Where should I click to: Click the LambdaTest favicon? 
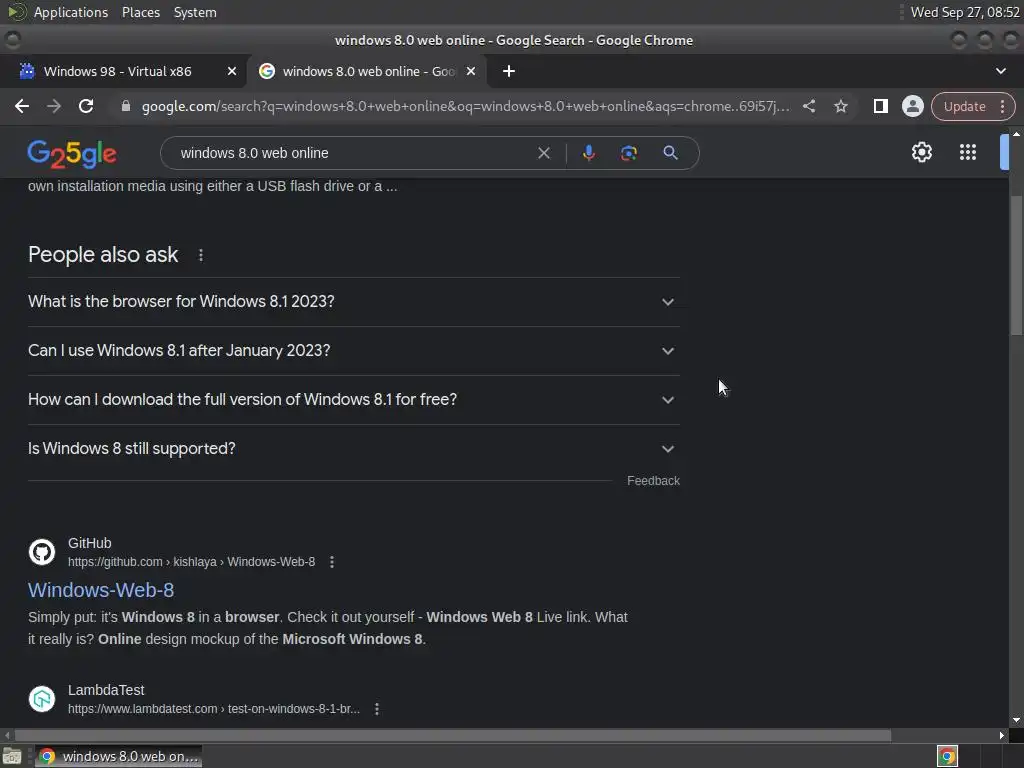click(x=42, y=699)
